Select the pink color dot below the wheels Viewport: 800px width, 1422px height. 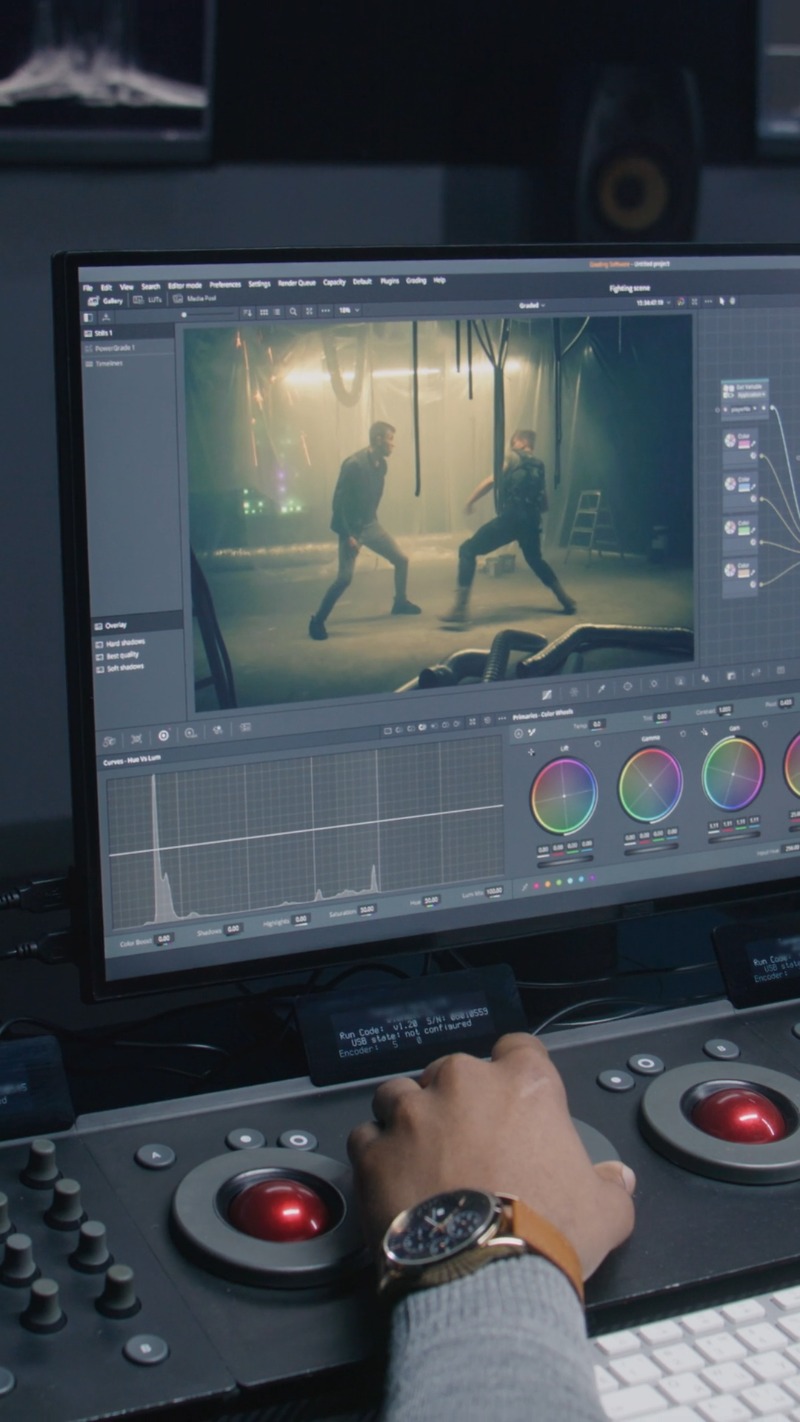tap(537, 885)
